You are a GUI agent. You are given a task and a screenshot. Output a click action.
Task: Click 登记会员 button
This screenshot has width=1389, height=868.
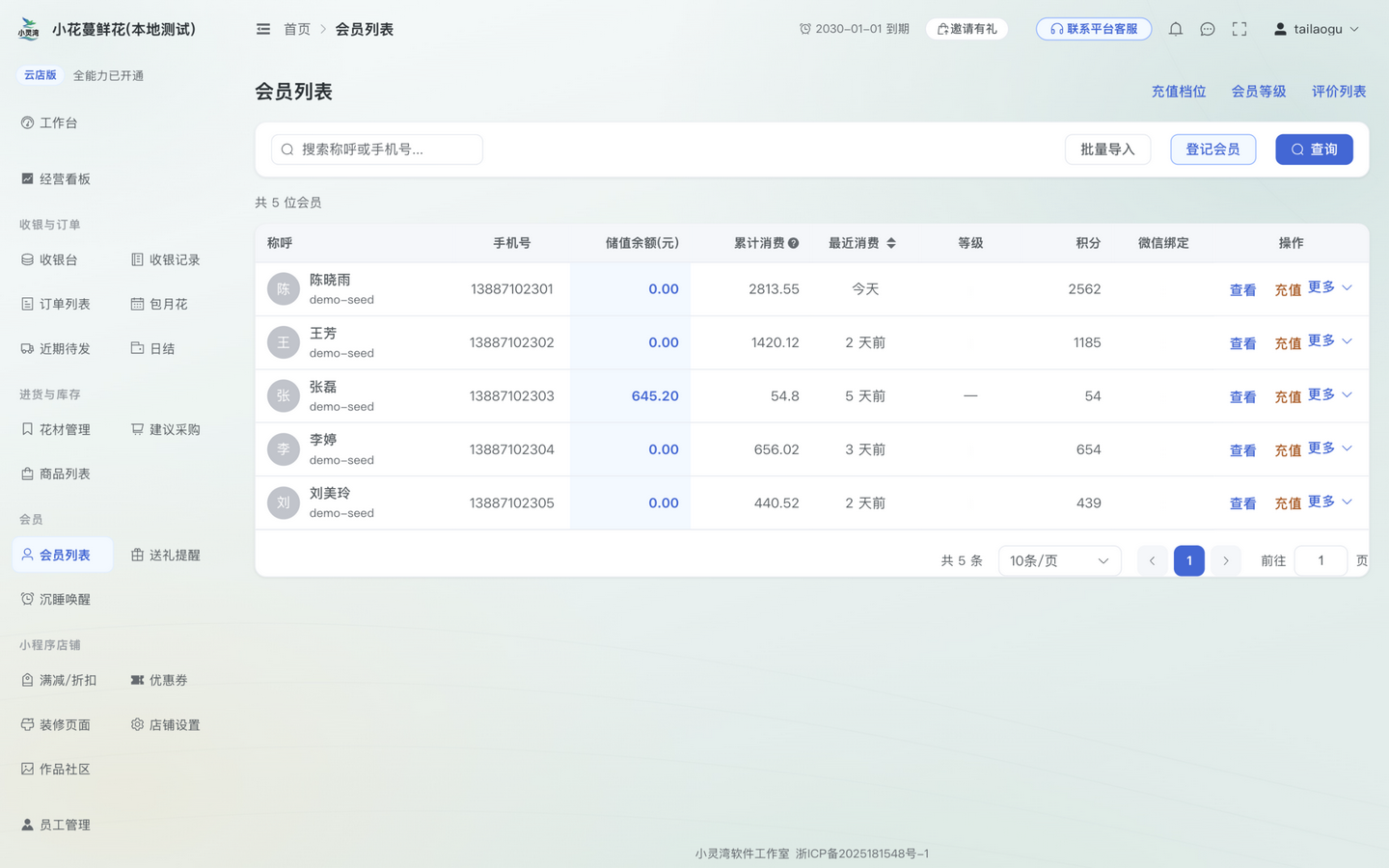(x=1212, y=149)
